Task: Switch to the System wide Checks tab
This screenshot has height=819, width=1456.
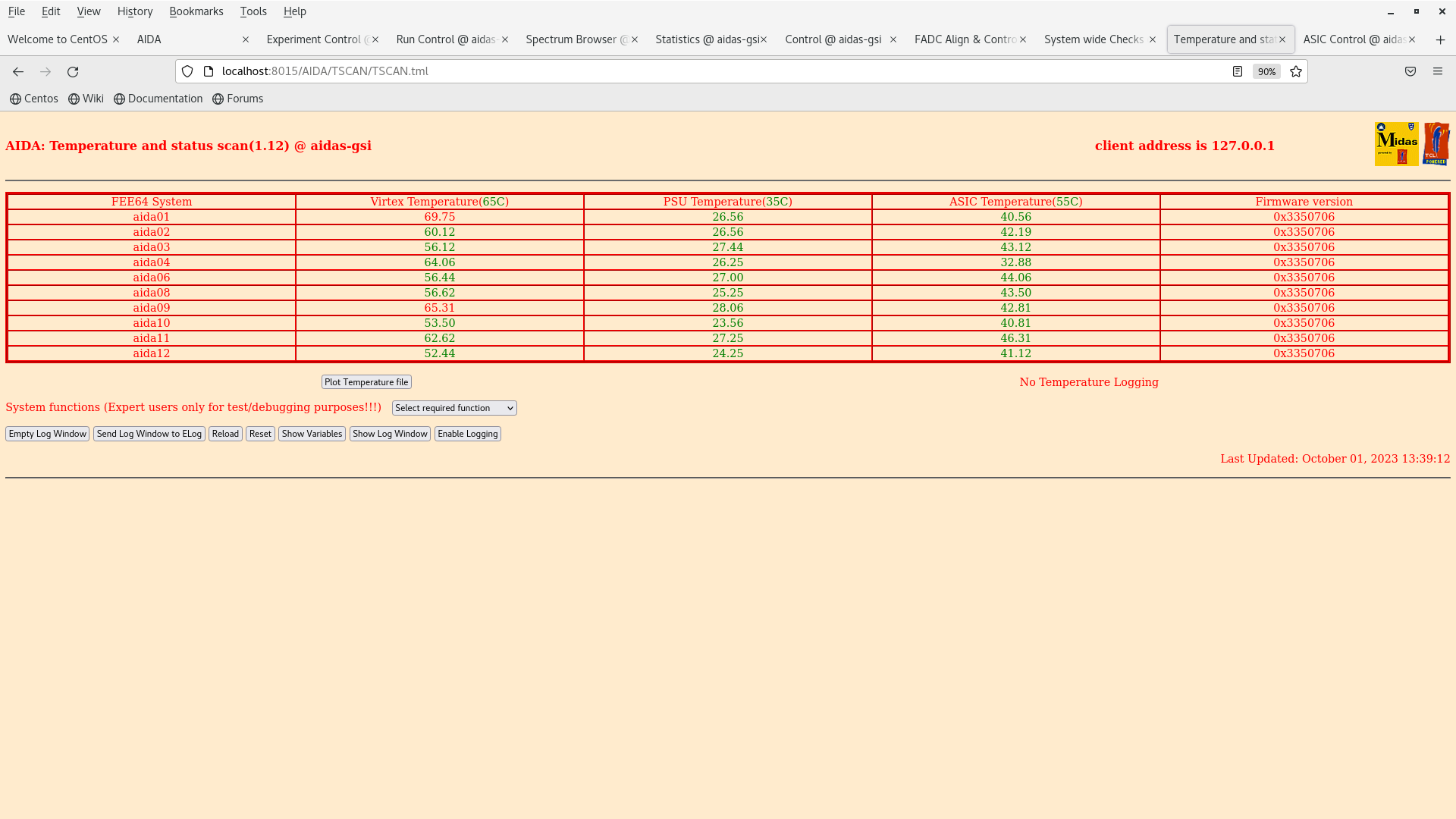Action: click(x=1093, y=39)
